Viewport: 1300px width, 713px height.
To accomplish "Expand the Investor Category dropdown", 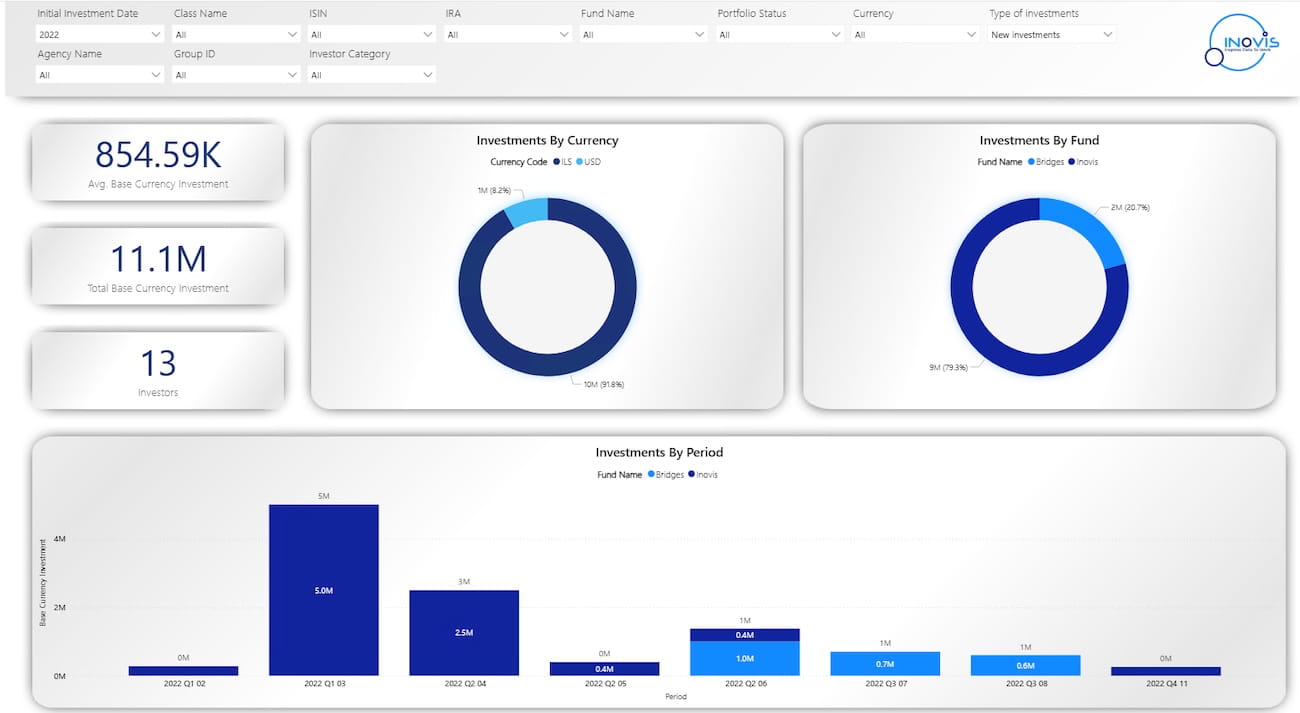I will [371, 75].
